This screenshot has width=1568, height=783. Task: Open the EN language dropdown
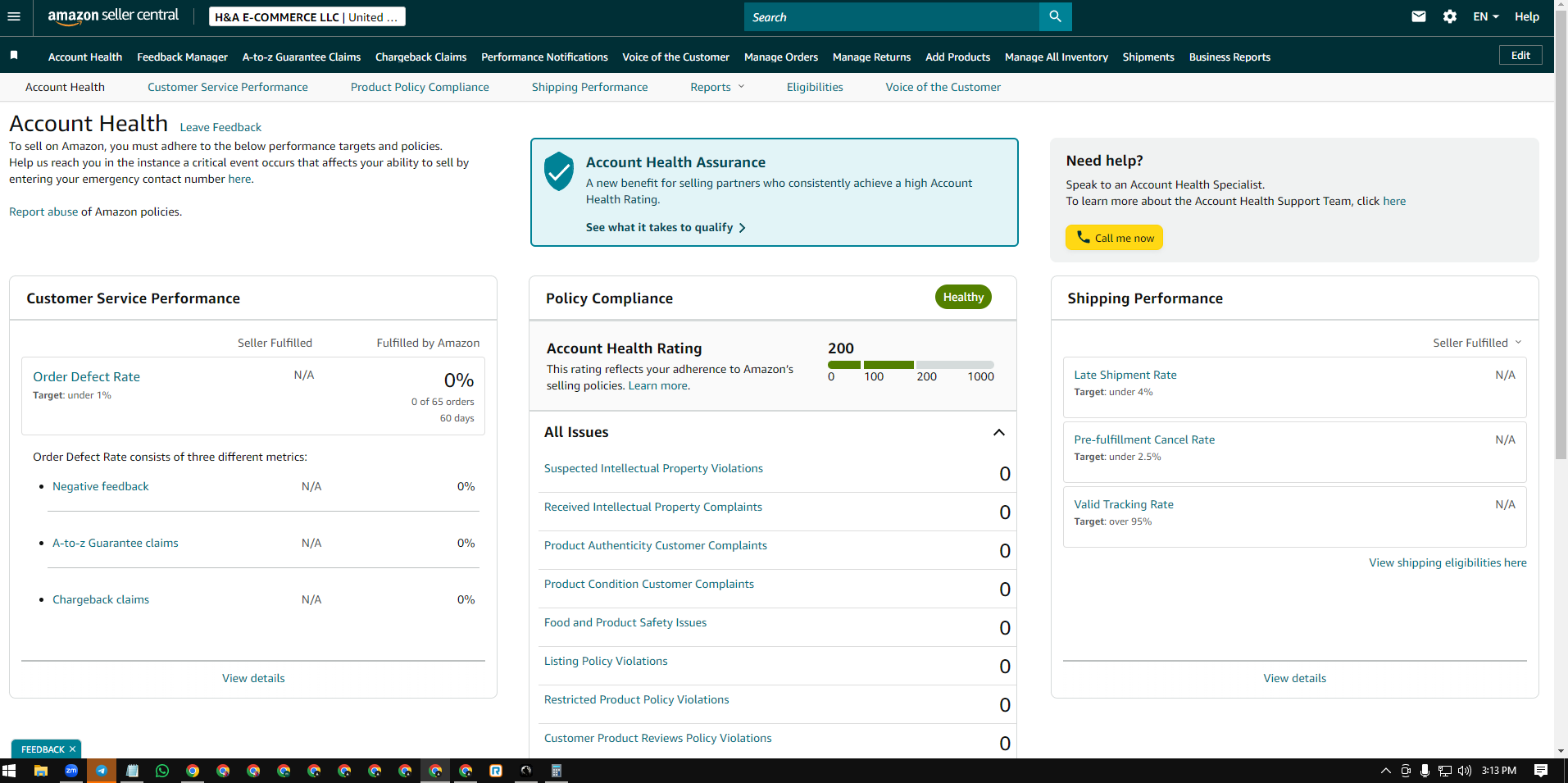pyautogui.click(x=1485, y=16)
